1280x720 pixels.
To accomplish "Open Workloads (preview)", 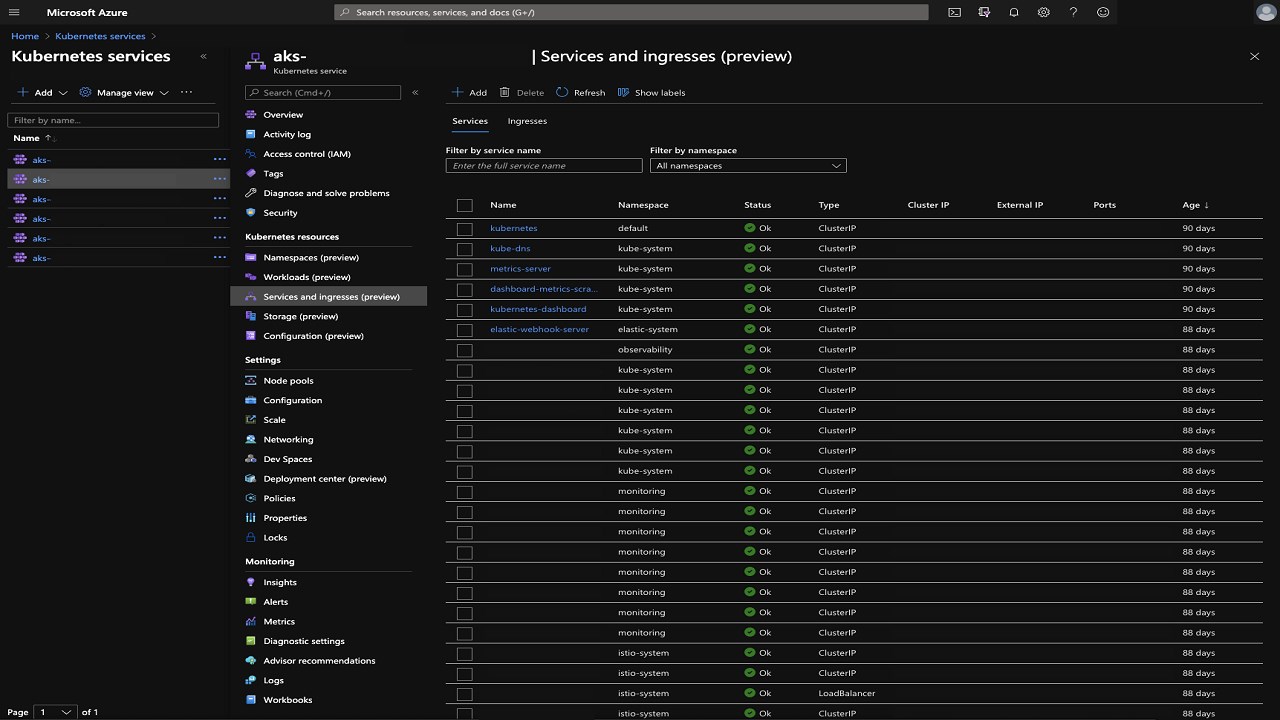I will point(307,277).
